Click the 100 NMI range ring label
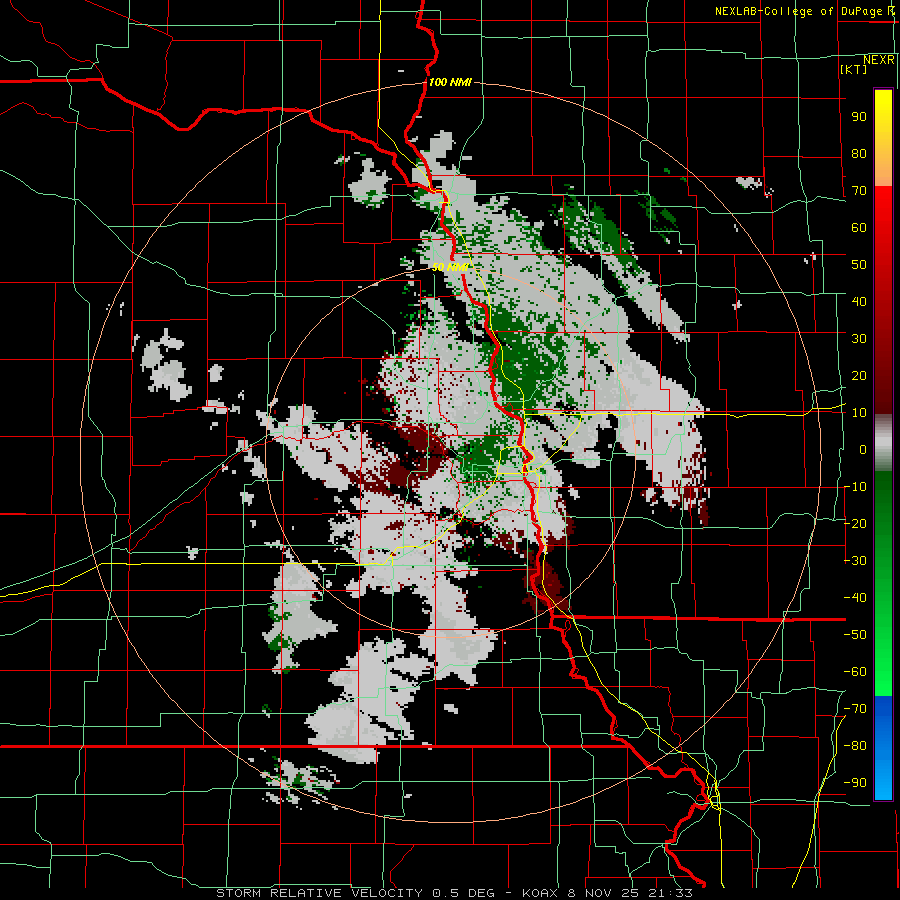 click(x=450, y=82)
